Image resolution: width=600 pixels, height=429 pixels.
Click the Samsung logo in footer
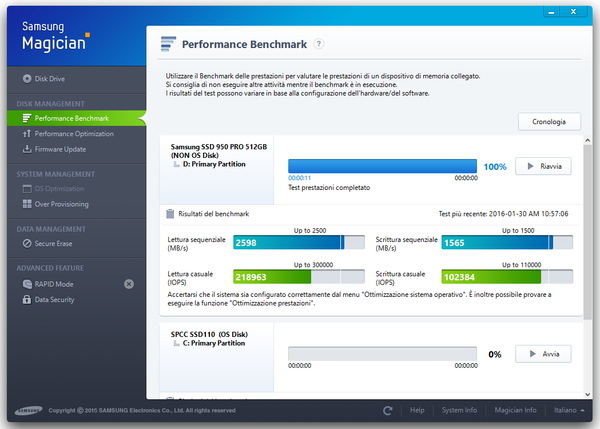(x=28, y=411)
